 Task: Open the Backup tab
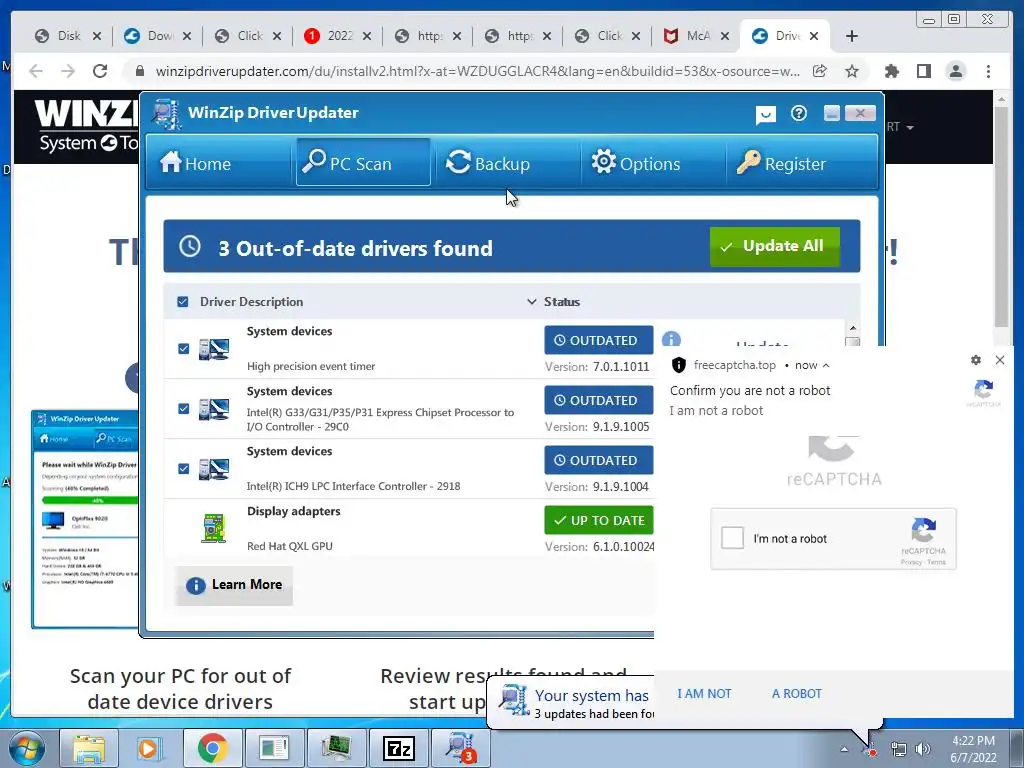coord(506,162)
